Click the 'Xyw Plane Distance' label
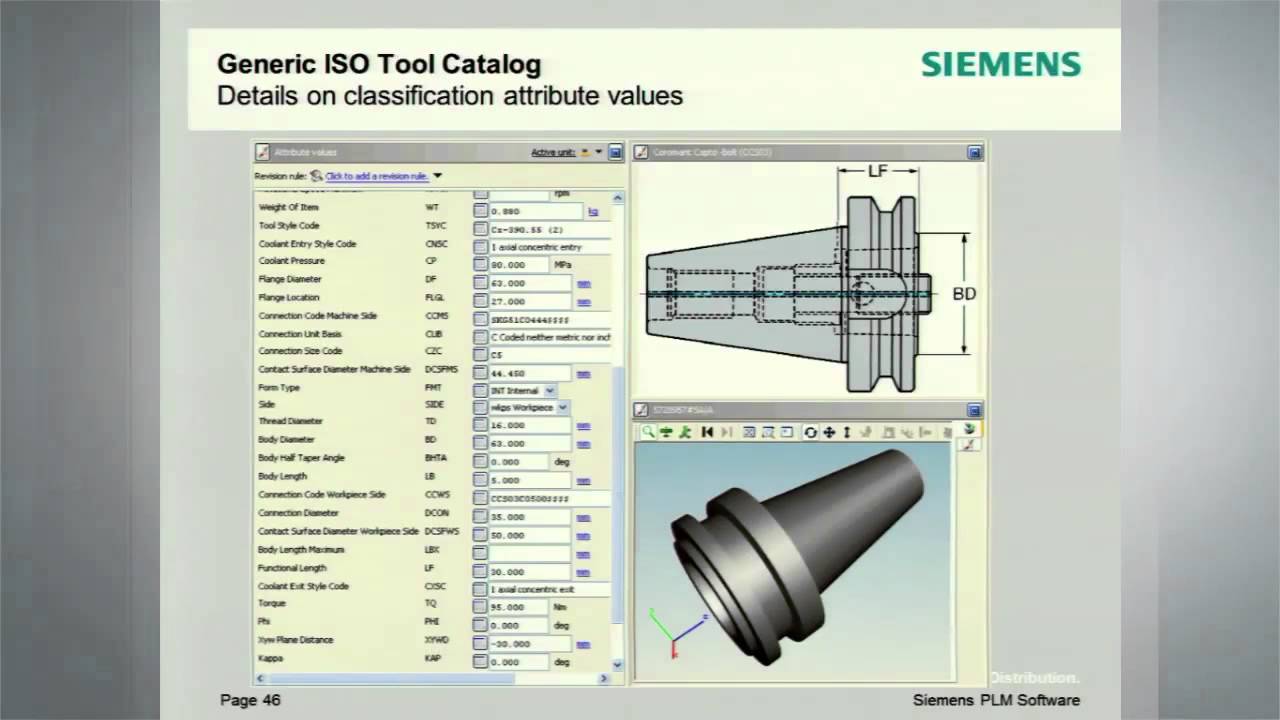The image size is (1280, 720). [296, 640]
